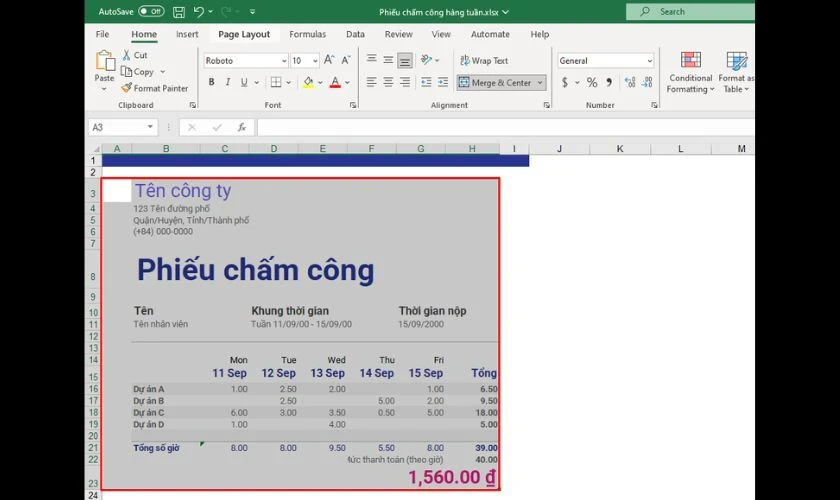840x500 pixels.
Task: Click the Cut button
Action: [x=135, y=55]
